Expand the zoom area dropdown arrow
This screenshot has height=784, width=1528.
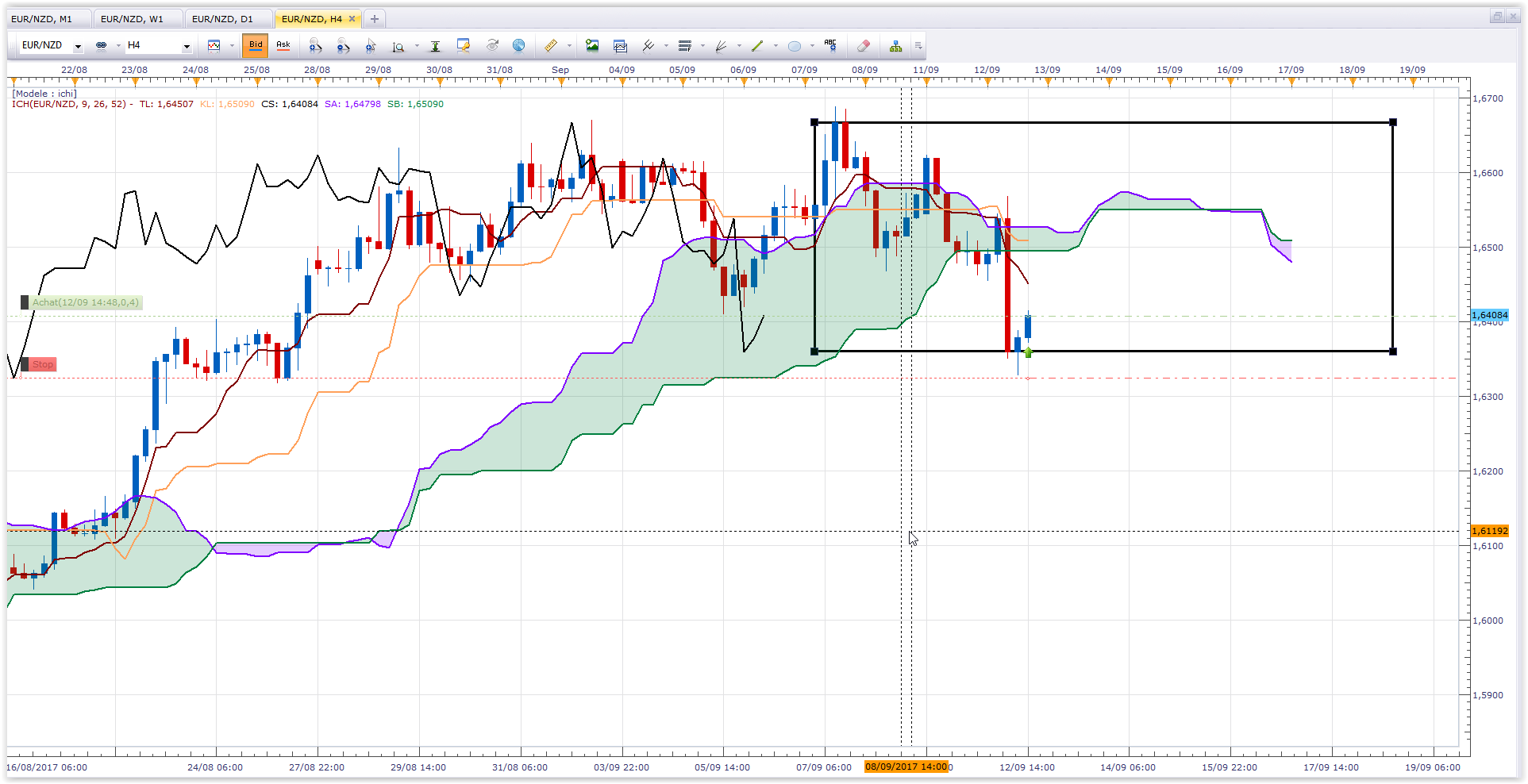[417, 46]
